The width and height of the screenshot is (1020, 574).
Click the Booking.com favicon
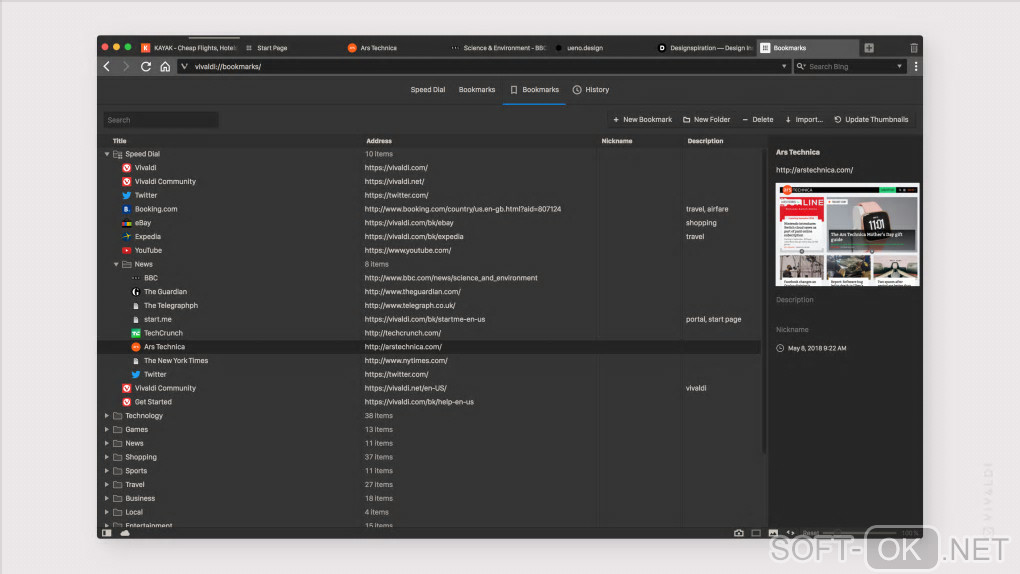point(126,209)
